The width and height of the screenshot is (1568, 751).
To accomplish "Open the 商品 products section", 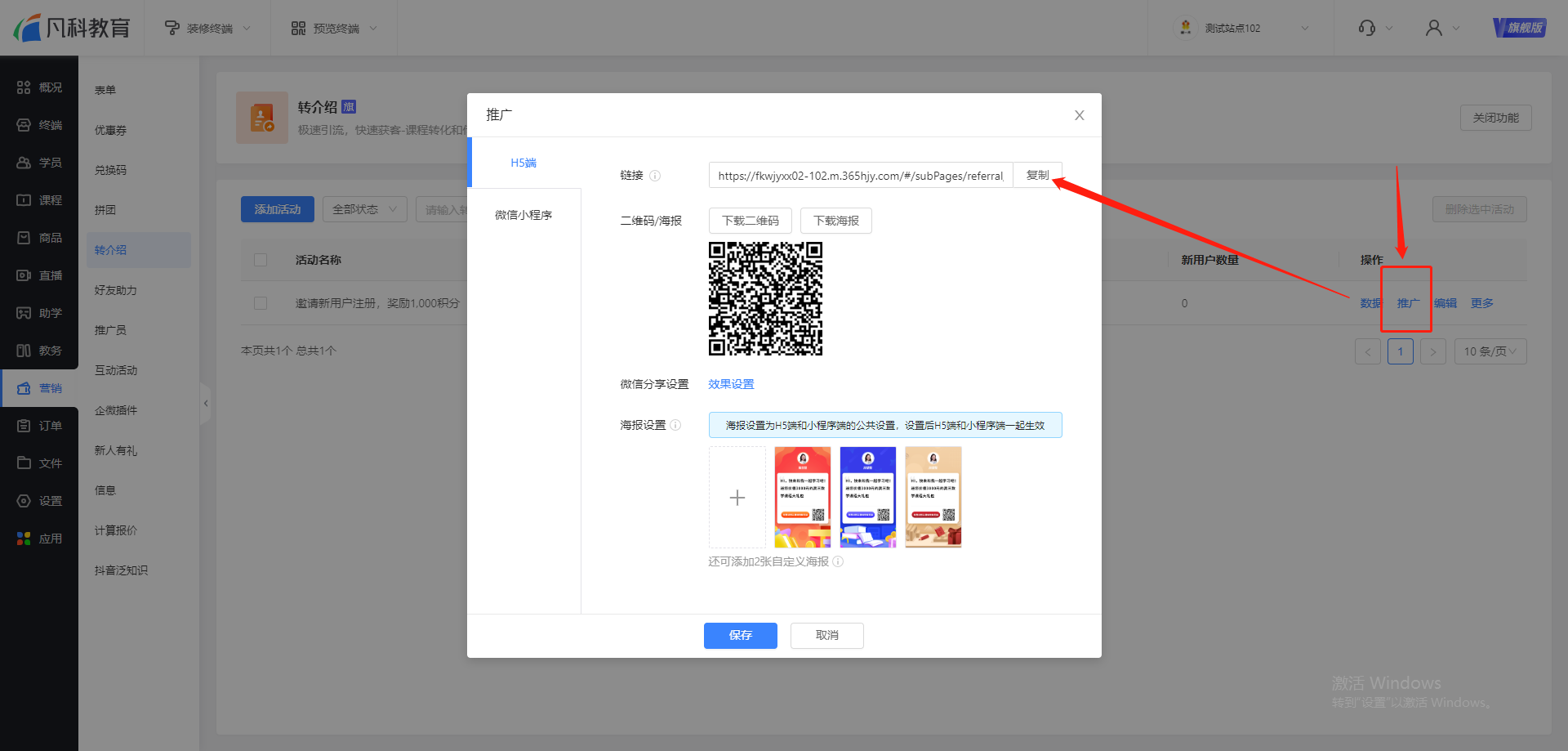I will click(39, 238).
